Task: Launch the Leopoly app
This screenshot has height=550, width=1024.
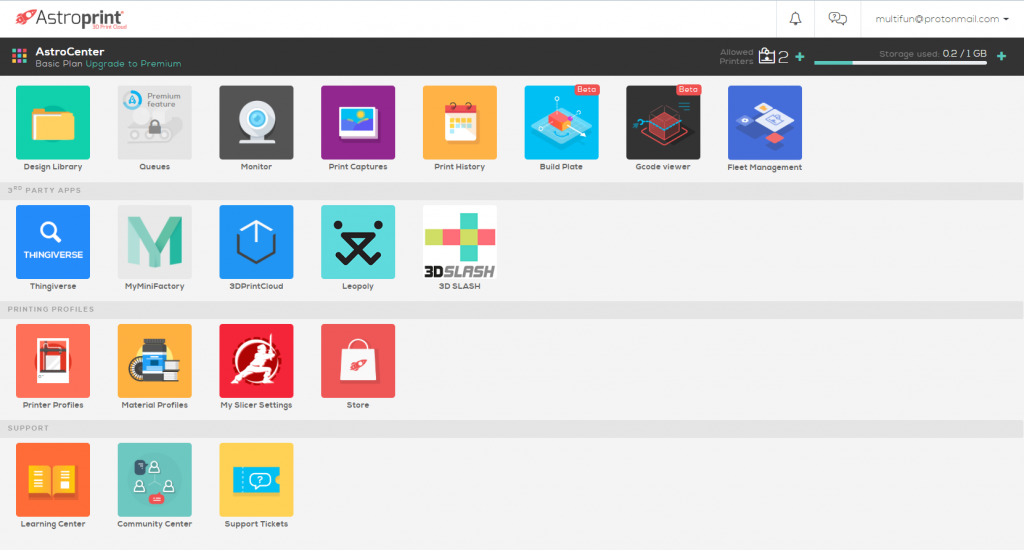Action: [x=358, y=242]
